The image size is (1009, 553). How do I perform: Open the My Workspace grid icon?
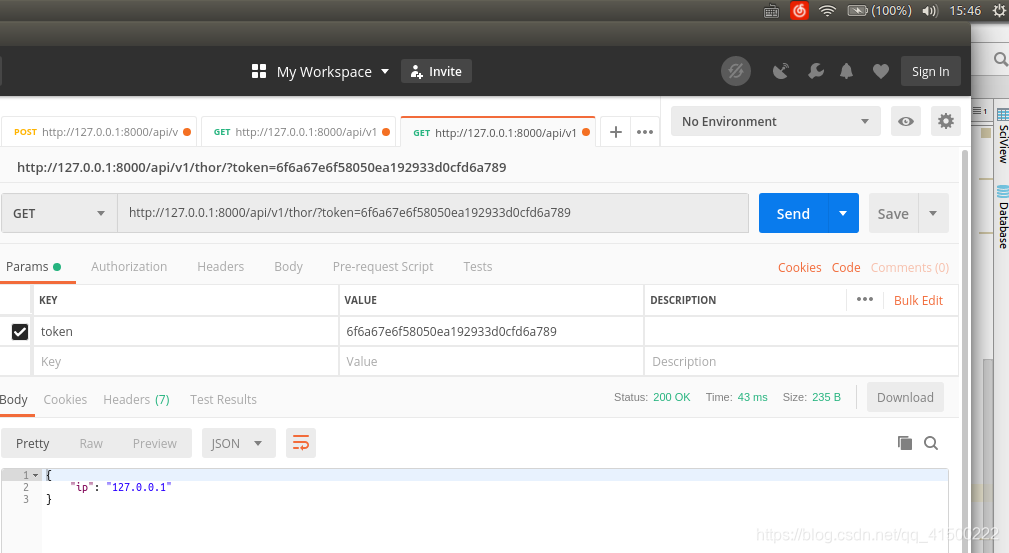pos(259,71)
